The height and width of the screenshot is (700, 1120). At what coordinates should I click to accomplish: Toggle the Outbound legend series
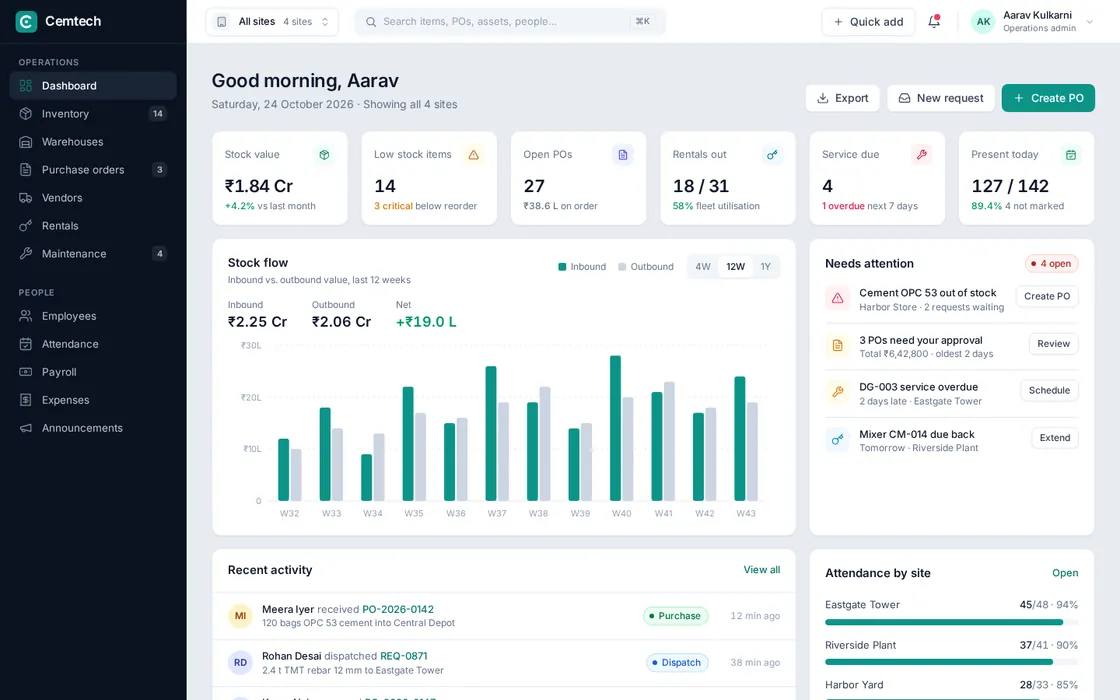tap(646, 266)
